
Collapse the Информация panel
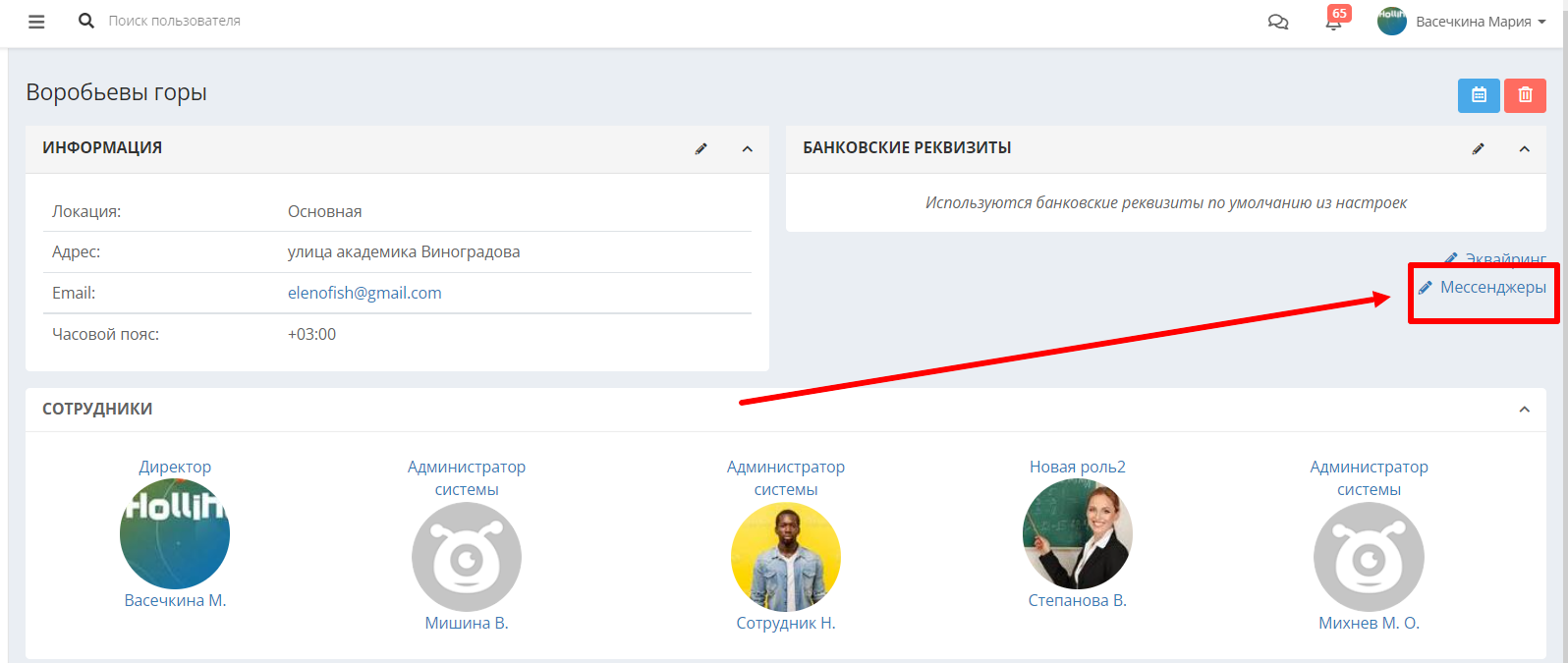747,149
